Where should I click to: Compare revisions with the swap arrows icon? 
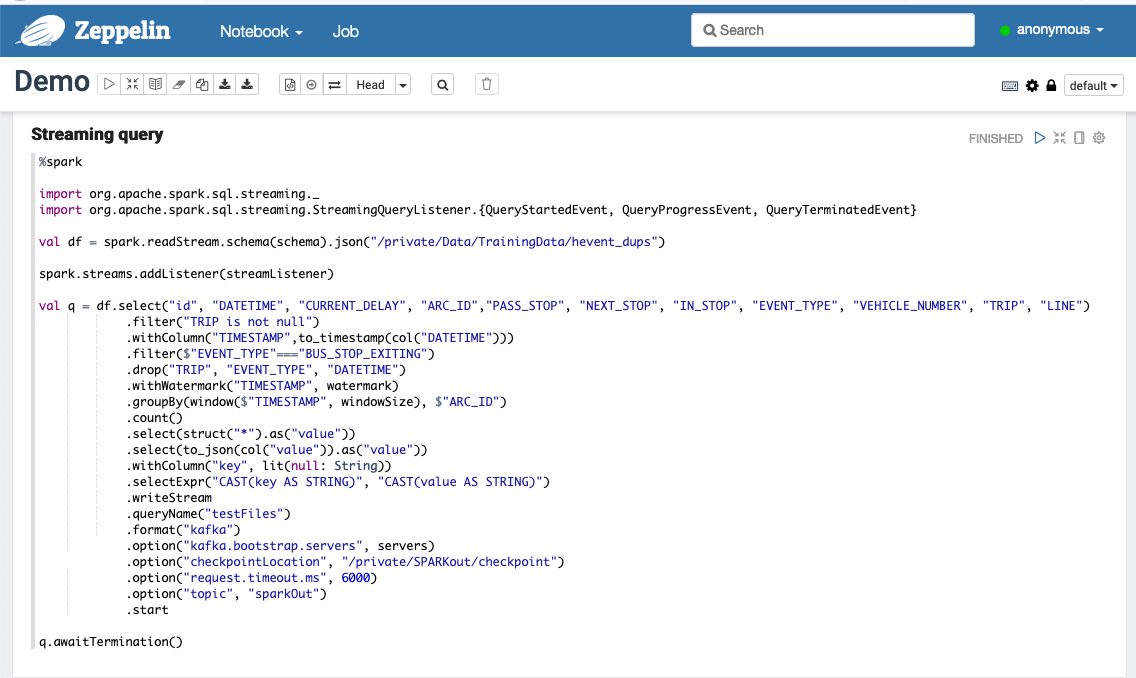tap(334, 84)
